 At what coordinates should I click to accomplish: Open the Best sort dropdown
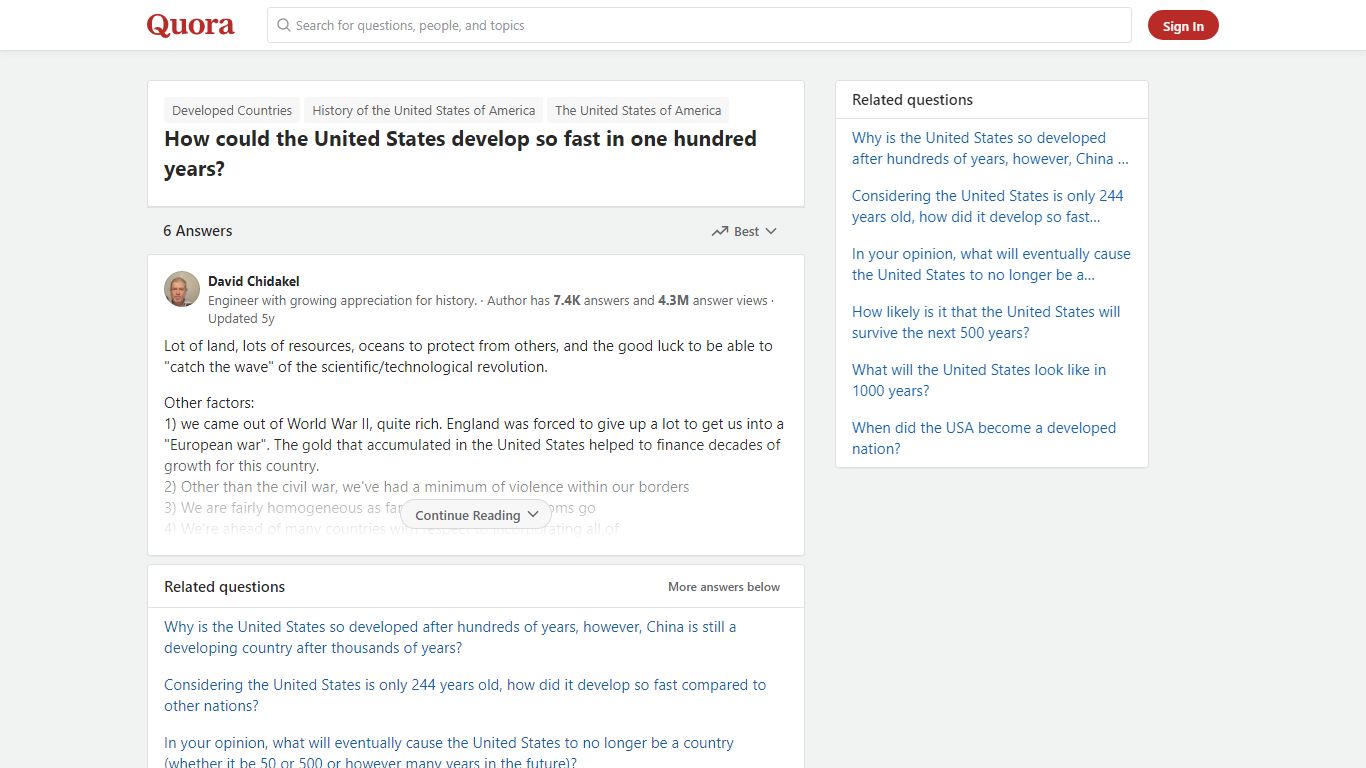pyautogui.click(x=744, y=231)
